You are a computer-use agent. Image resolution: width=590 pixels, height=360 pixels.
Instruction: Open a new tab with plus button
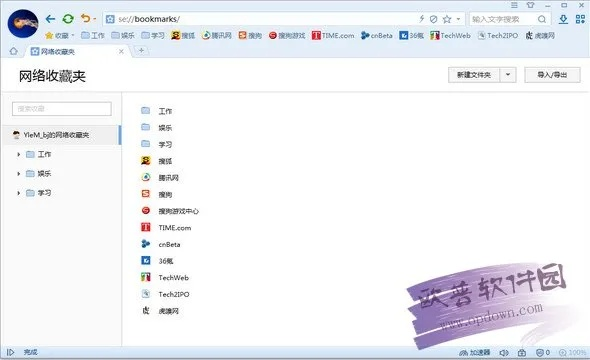coord(141,50)
